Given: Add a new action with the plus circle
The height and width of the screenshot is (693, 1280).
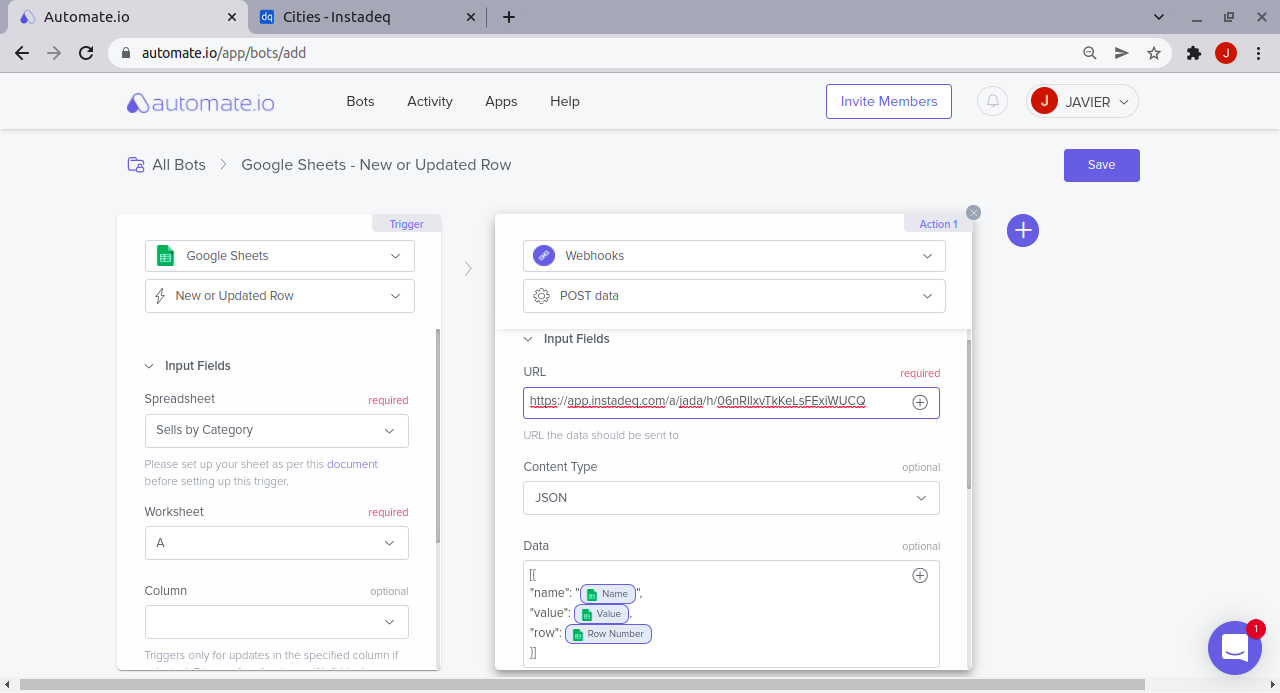Looking at the screenshot, I should click(x=1023, y=230).
